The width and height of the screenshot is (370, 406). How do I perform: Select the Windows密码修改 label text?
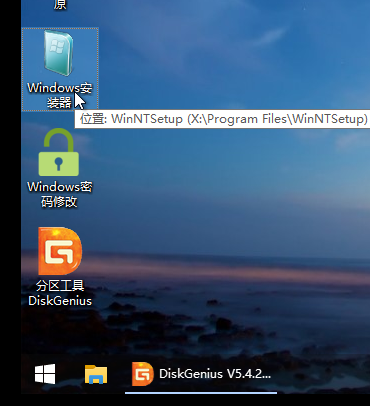(x=60, y=194)
